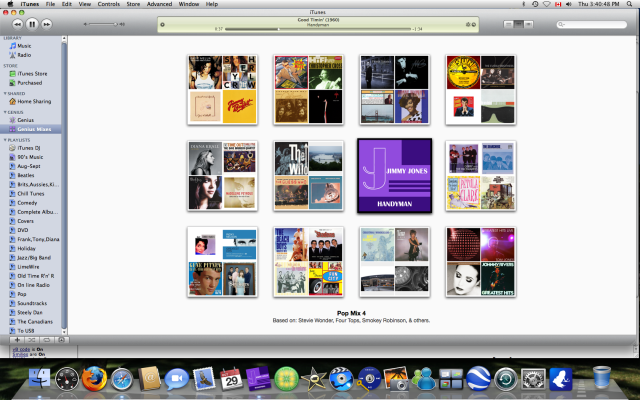
Task: Play the mix with the Sun Records label
Action: [x=481, y=90]
